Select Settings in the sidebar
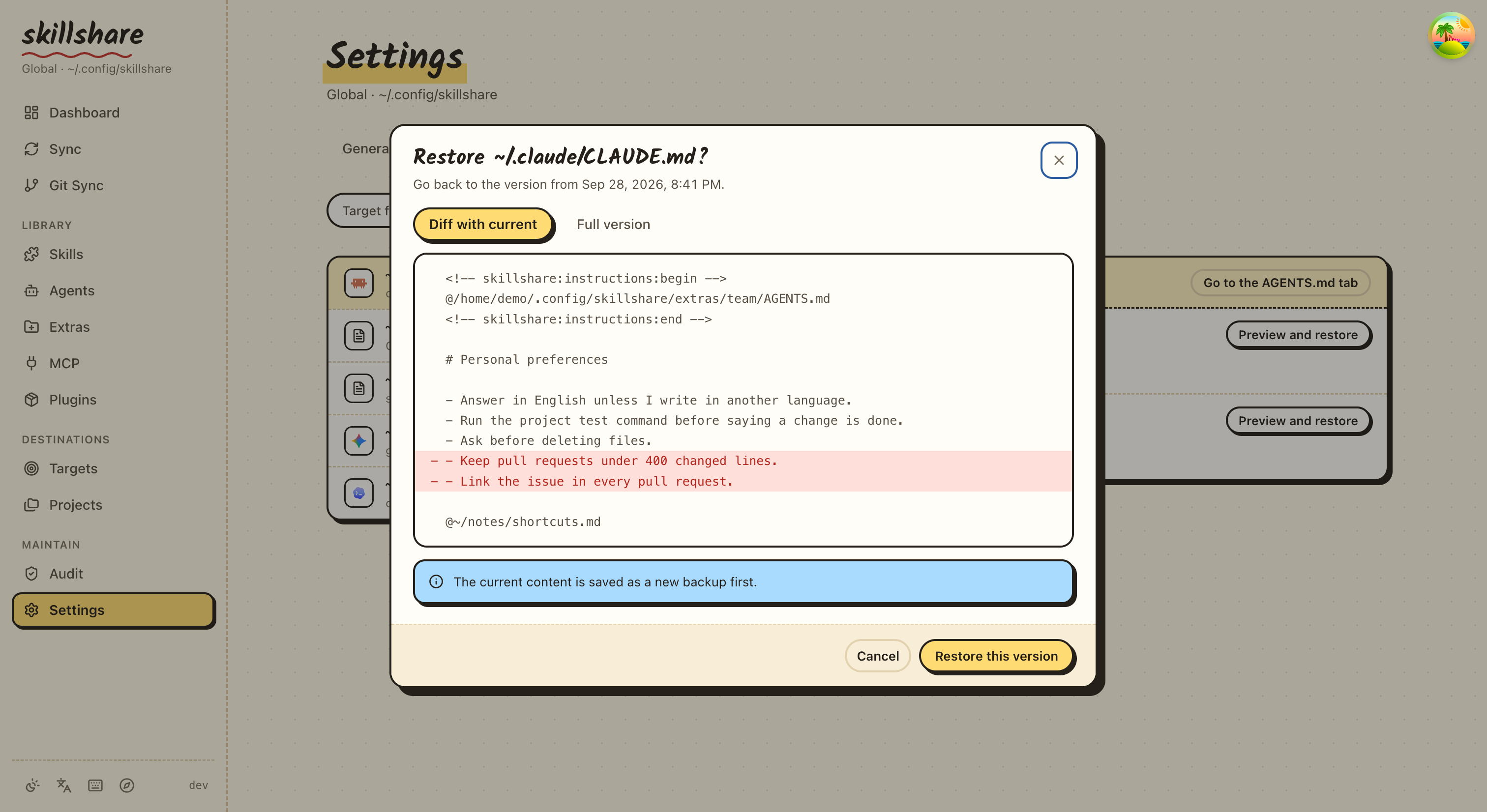Screen dimensions: 1487x812 click(x=113, y=610)
